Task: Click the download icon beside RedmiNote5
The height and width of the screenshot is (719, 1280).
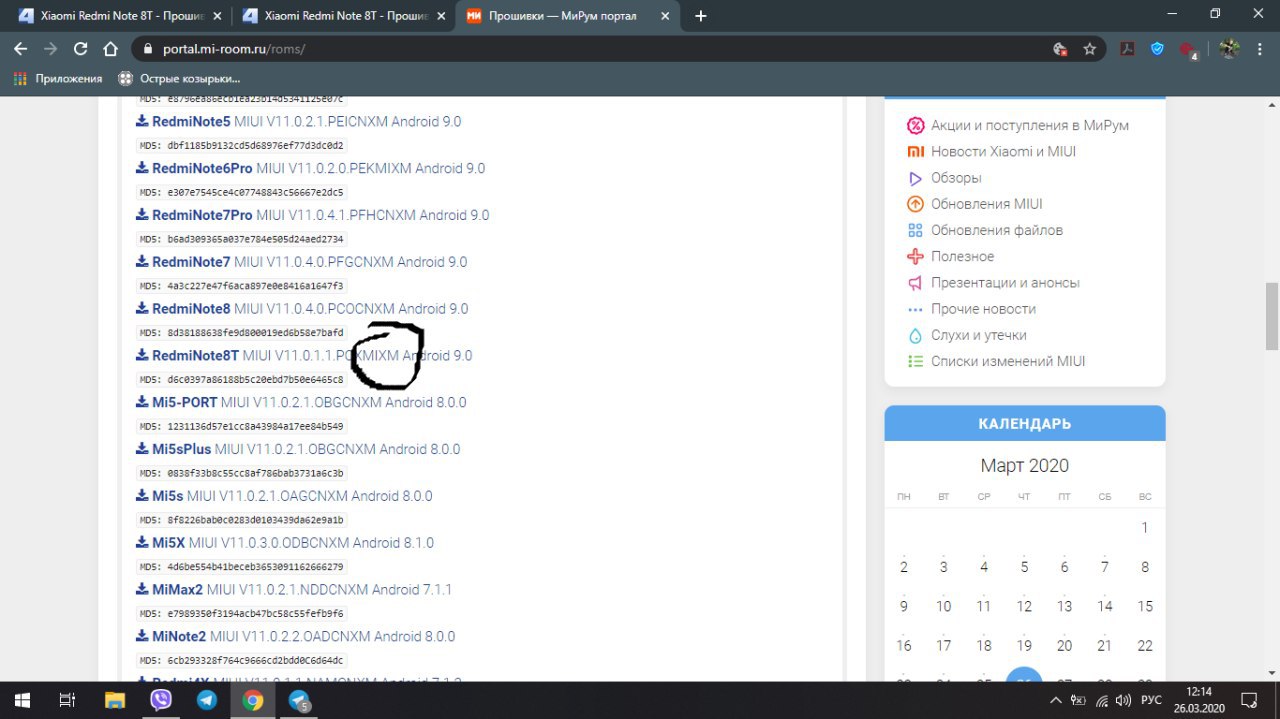Action: coord(142,121)
